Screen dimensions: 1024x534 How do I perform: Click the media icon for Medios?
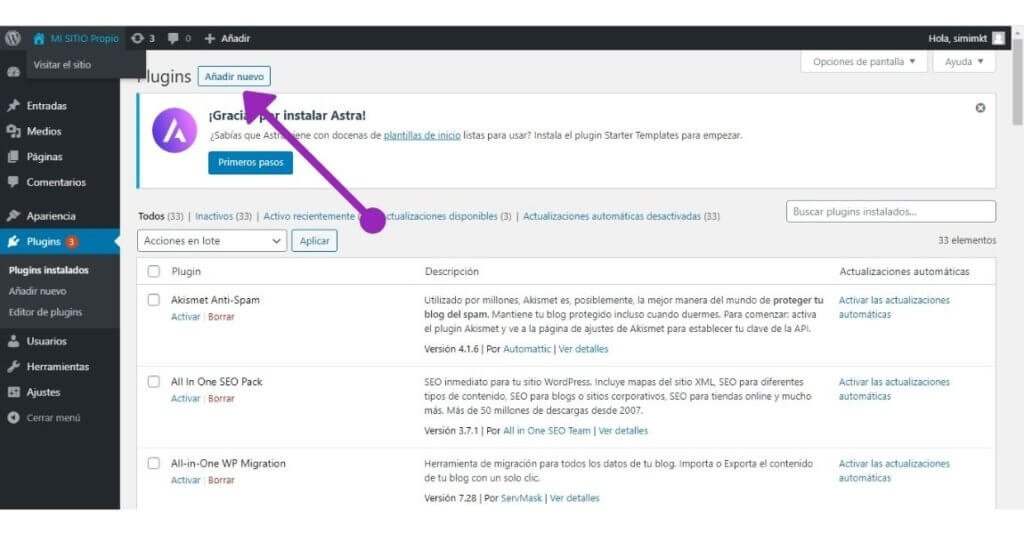(13, 131)
